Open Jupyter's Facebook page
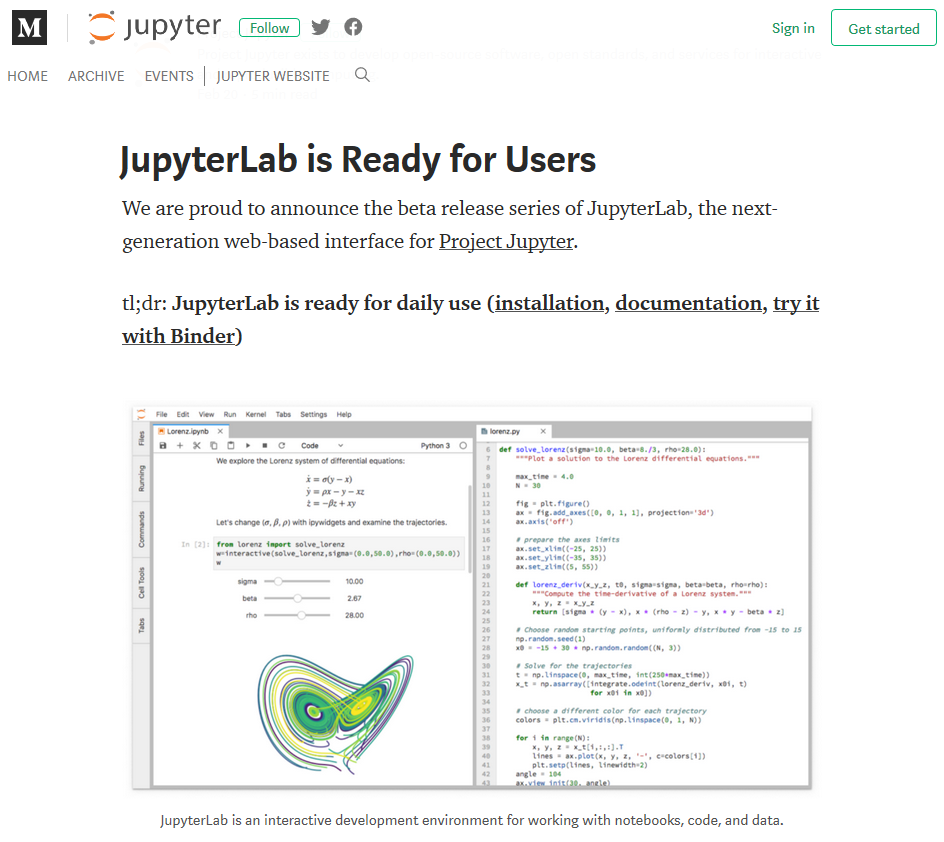This screenshot has height=842, width=944. point(353,27)
